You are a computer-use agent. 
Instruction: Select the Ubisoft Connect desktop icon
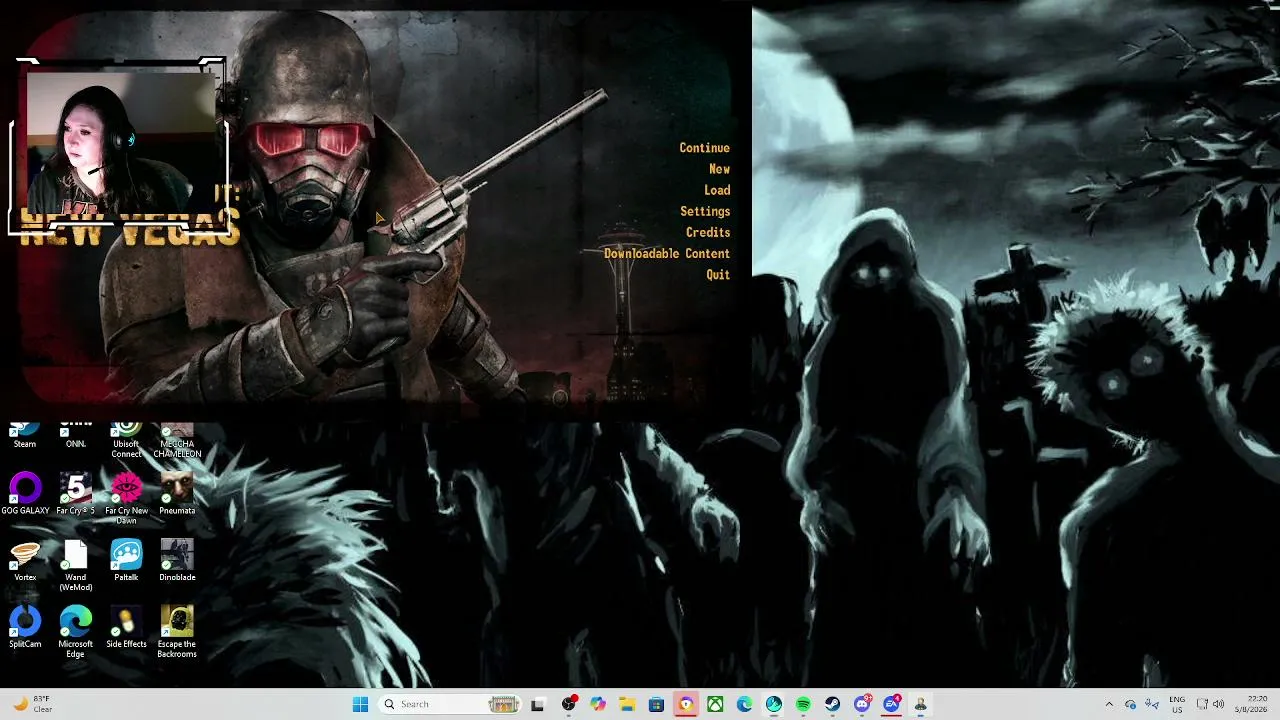[x=126, y=440]
